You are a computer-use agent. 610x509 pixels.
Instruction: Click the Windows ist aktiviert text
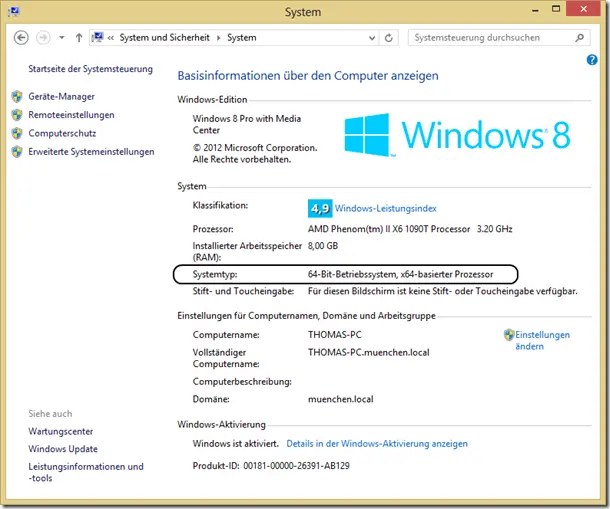(x=236, y=444)
